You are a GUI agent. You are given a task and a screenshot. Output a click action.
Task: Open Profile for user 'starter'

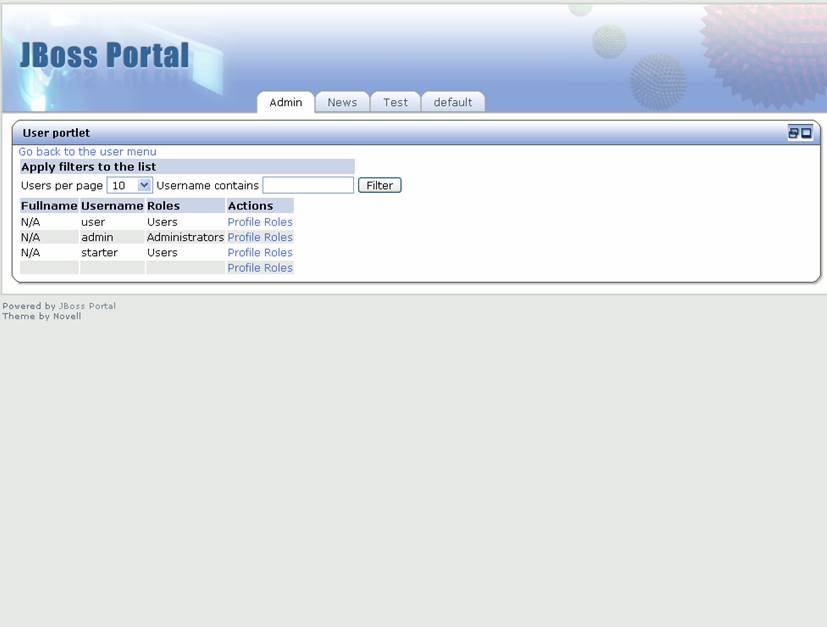(244, 253)
